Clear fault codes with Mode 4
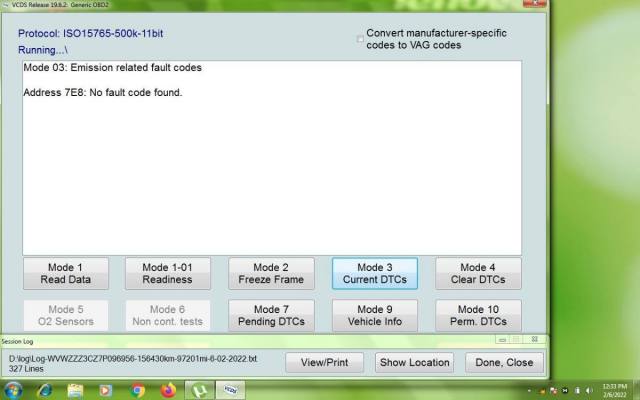 click(478, 274)
